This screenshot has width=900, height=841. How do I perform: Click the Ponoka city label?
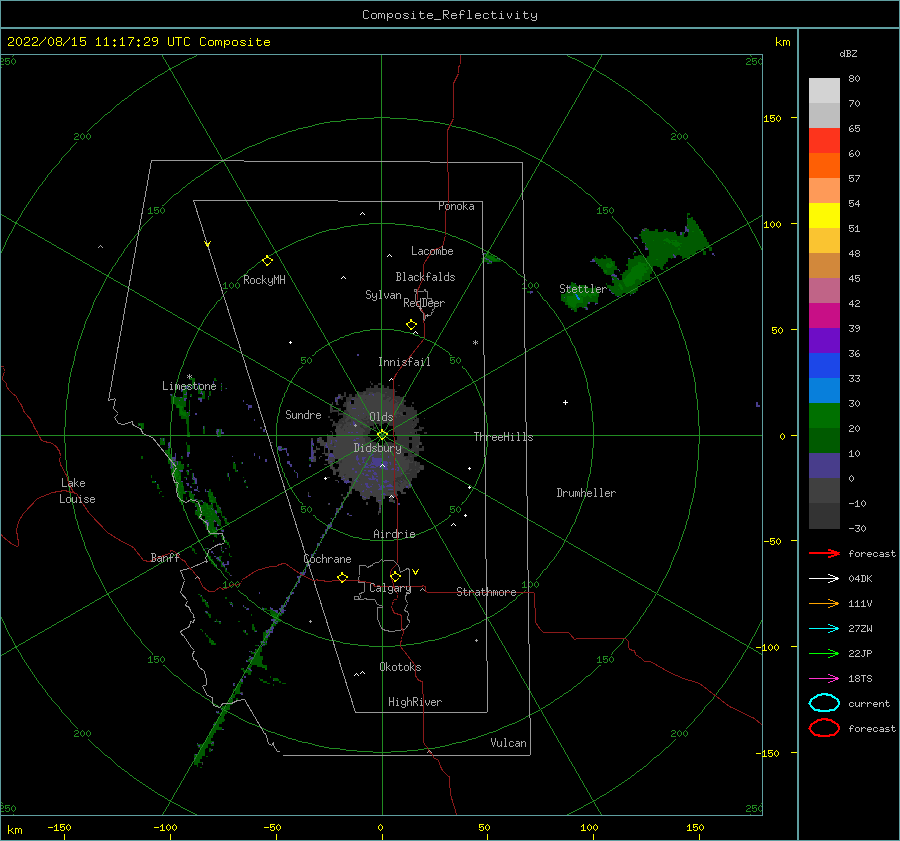point(456,206)
